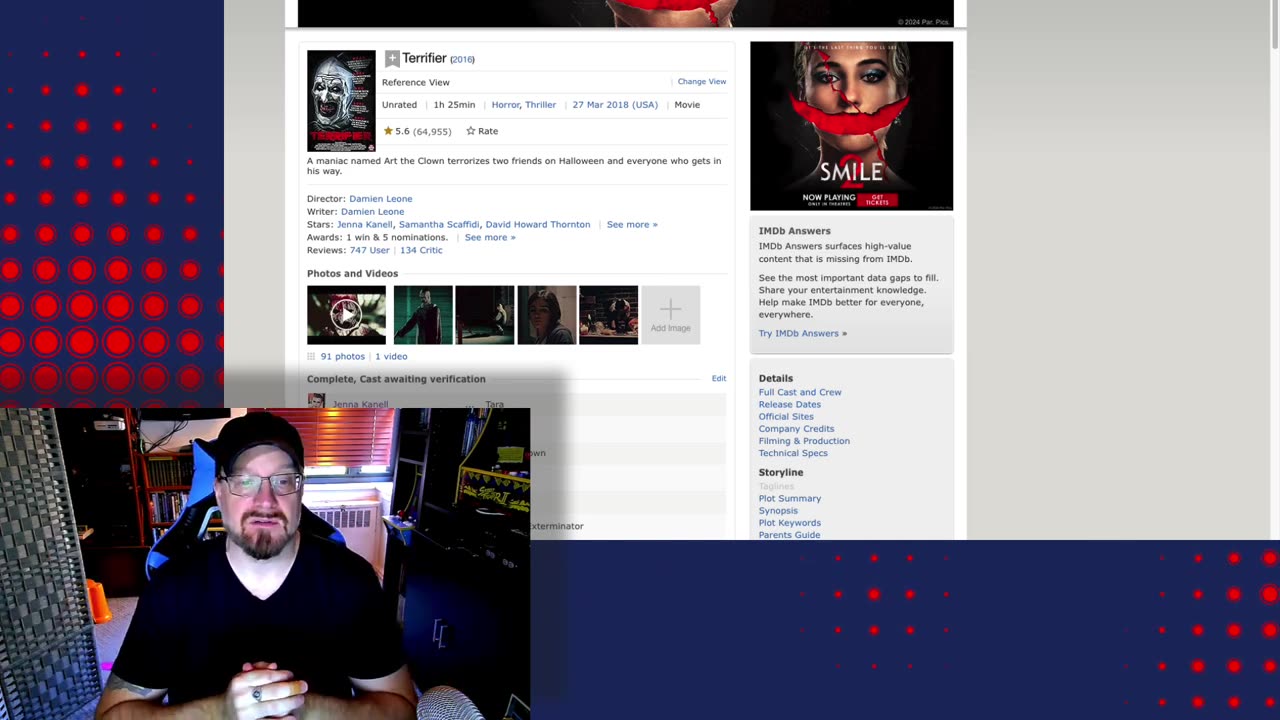The width and height of the screenshot is (1280, 720).
Task: Click the Terrifier title text
Action: point(424,59)
